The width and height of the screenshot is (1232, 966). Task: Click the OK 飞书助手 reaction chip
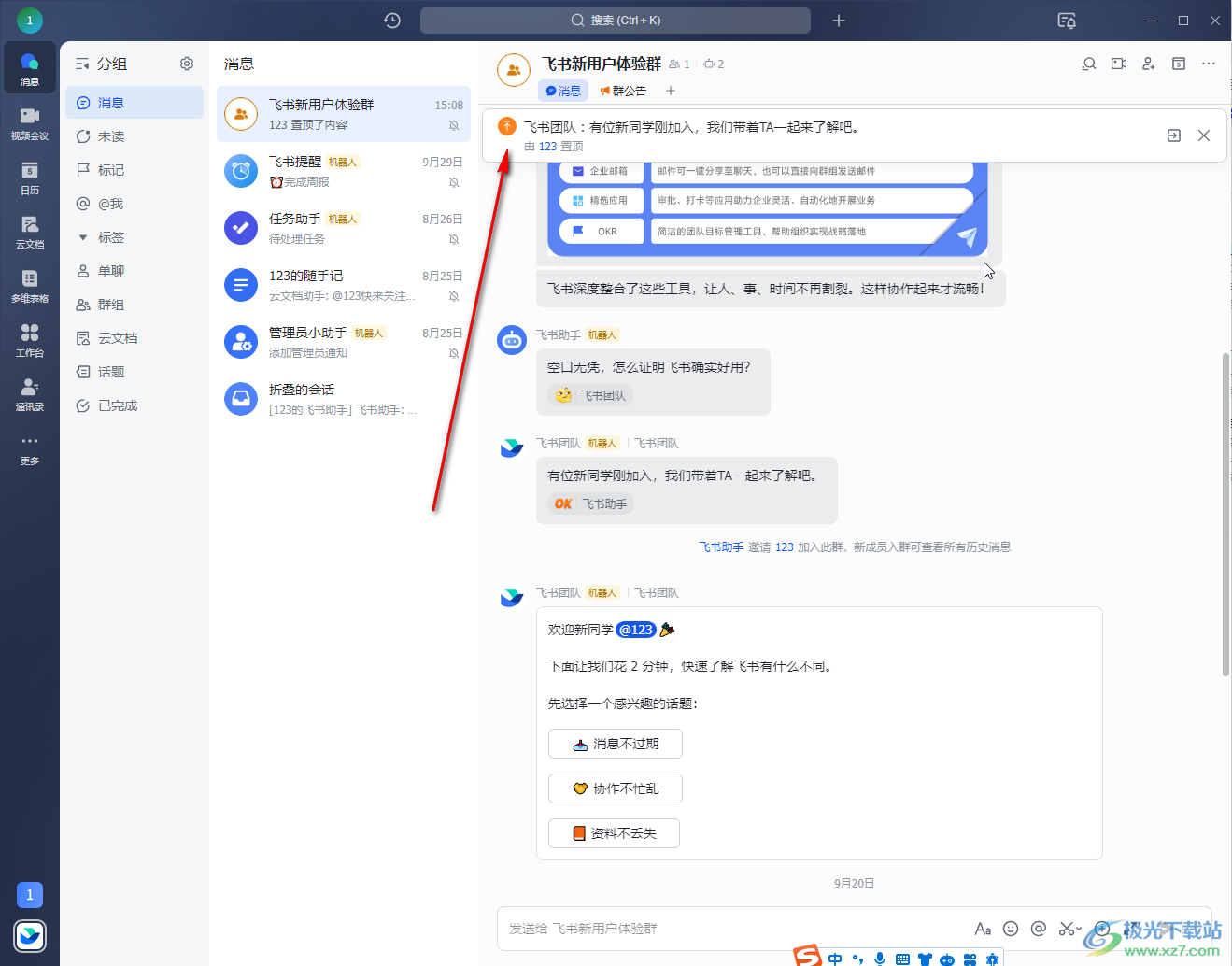(590, 504)
